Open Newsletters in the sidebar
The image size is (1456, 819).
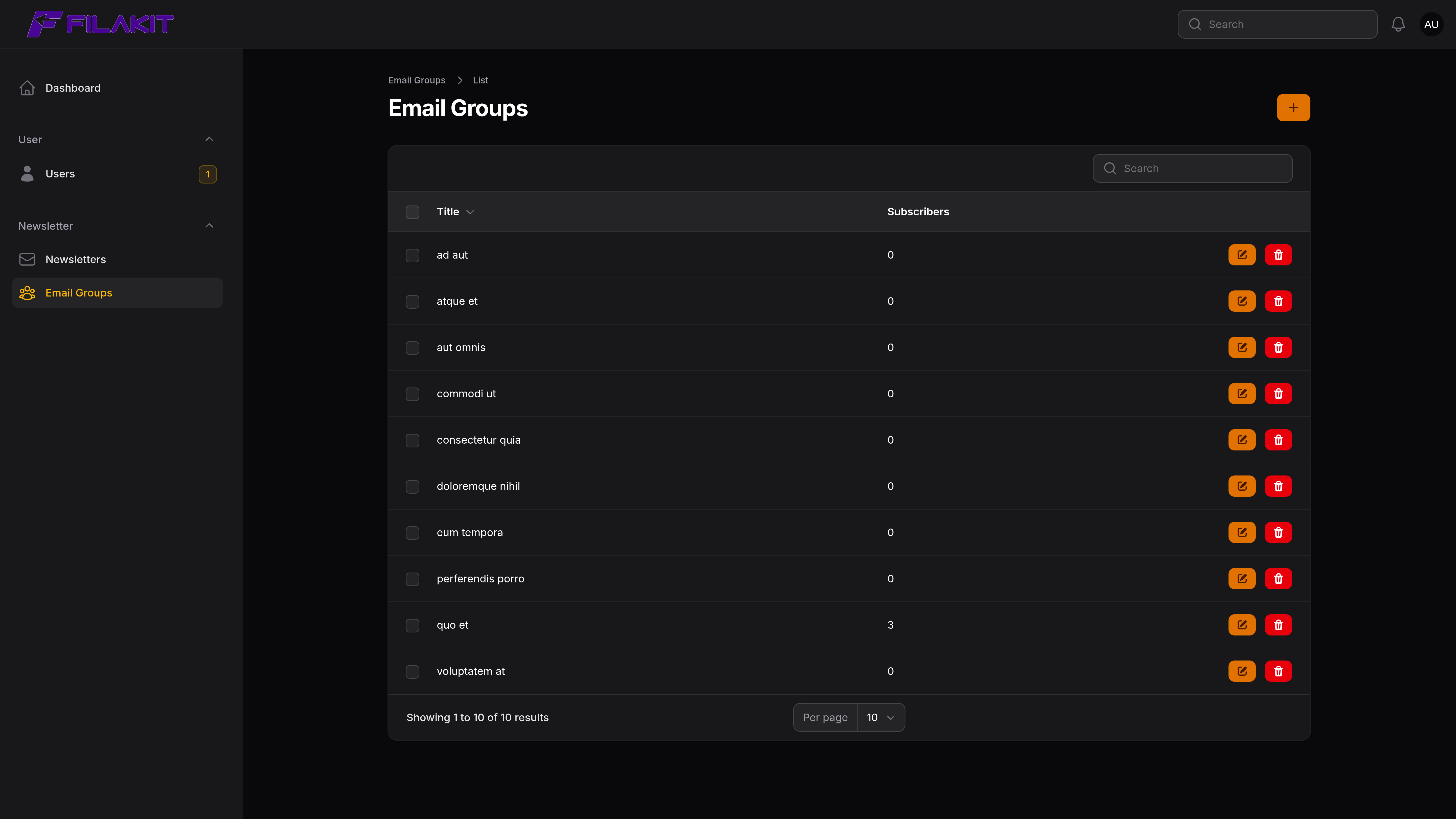(x=117, y=259)
